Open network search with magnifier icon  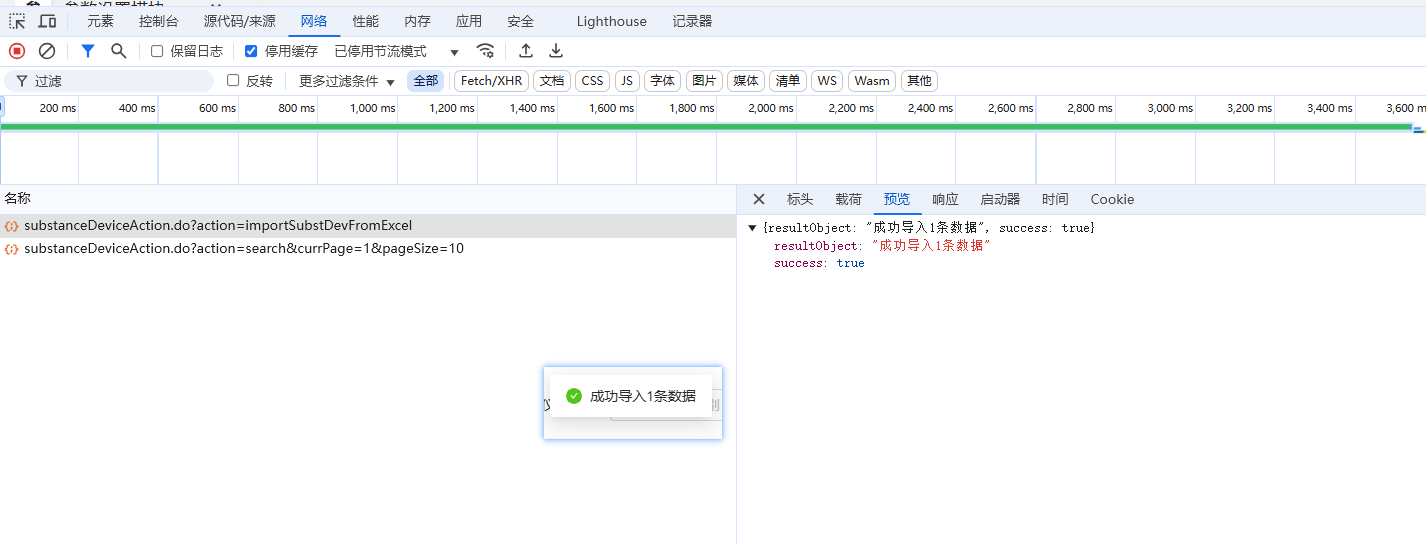point(118,51)
